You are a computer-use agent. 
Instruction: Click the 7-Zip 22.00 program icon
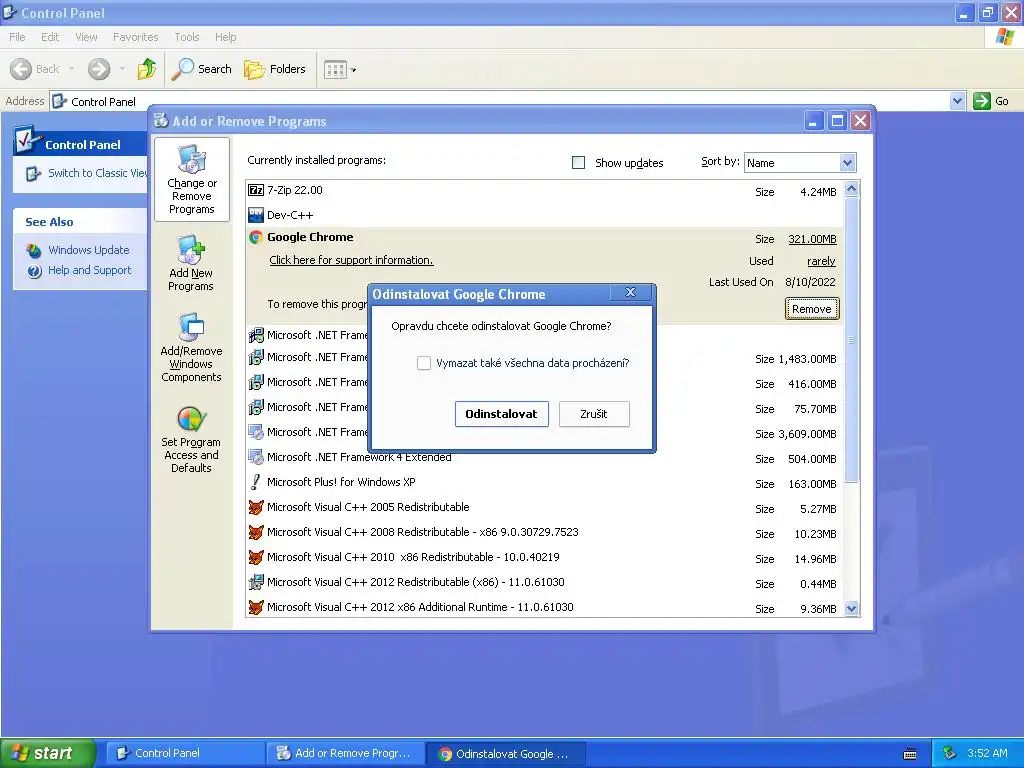[256, 190]
